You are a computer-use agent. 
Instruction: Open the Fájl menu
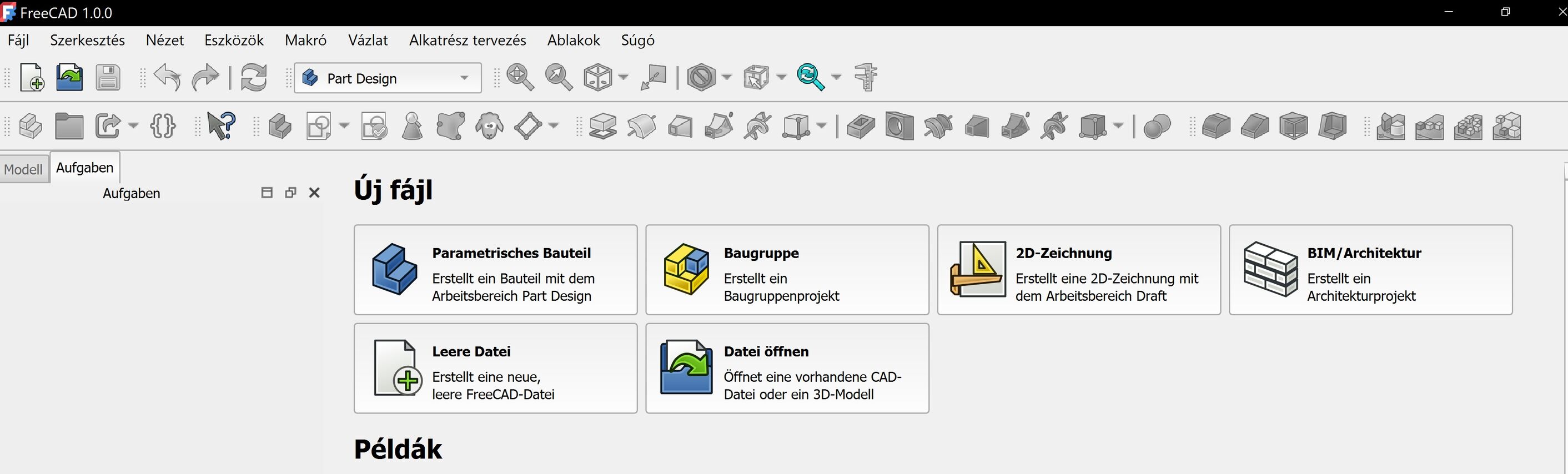pos(18,40)
